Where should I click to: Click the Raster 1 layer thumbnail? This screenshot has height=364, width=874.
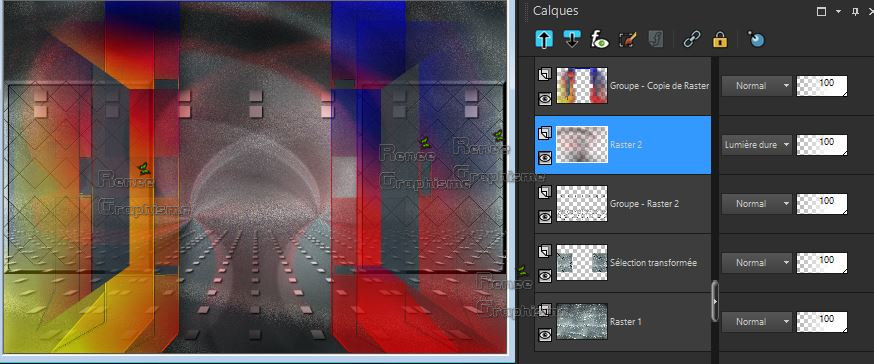click(x=582, y=322)
